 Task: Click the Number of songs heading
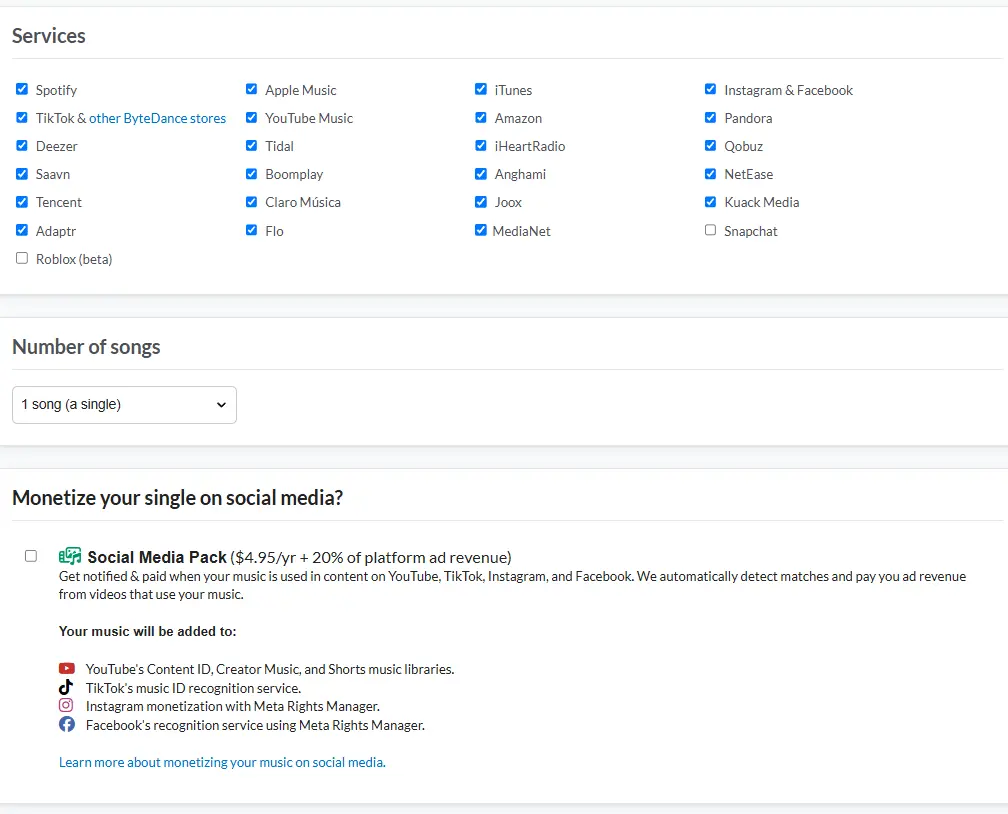point(86,347)
